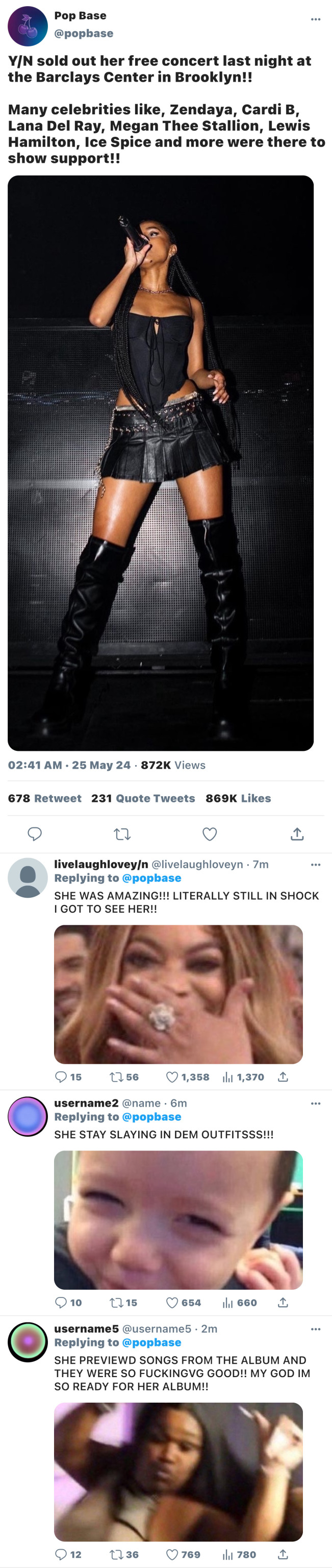Open the main tweet's three-dot more menu
The height and width of the screenshot is (1568, 332).
click(x=315, y=19)
